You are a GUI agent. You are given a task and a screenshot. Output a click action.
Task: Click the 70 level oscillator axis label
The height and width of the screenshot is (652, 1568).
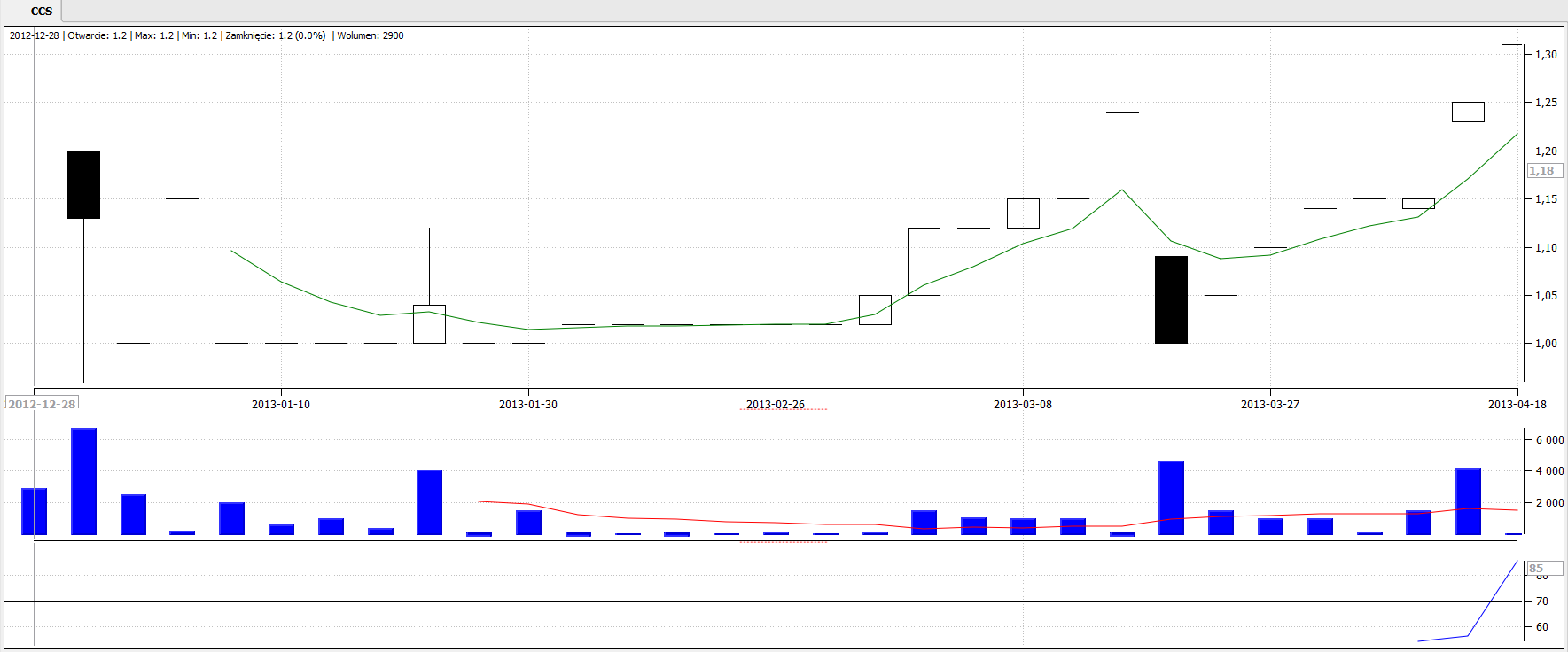[x=1542, y=602]
